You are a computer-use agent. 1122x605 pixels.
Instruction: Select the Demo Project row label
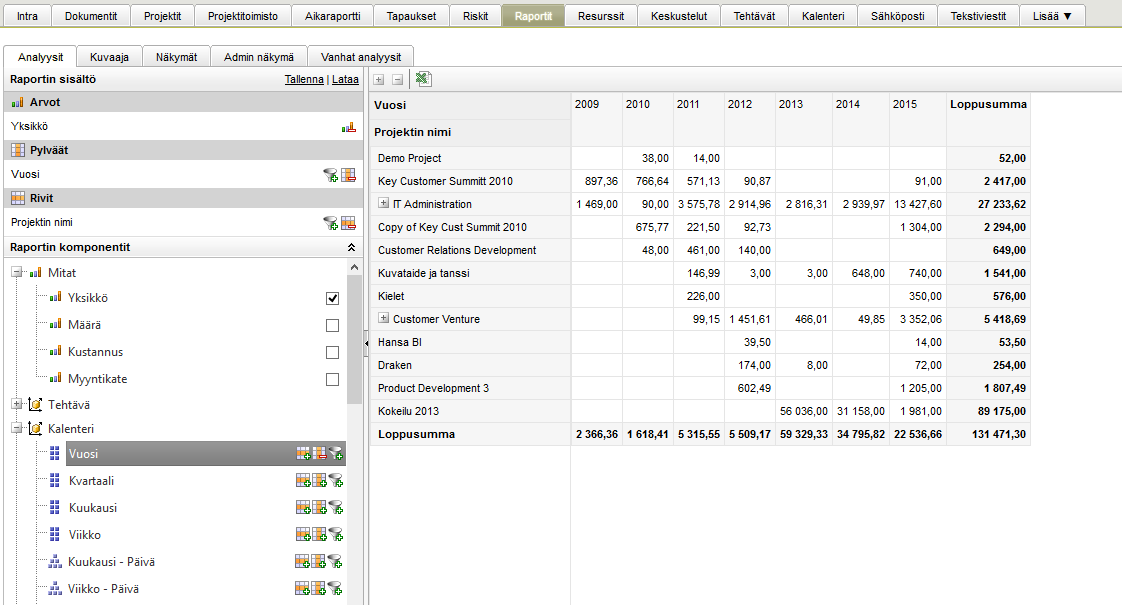click(x=409, y=158)
